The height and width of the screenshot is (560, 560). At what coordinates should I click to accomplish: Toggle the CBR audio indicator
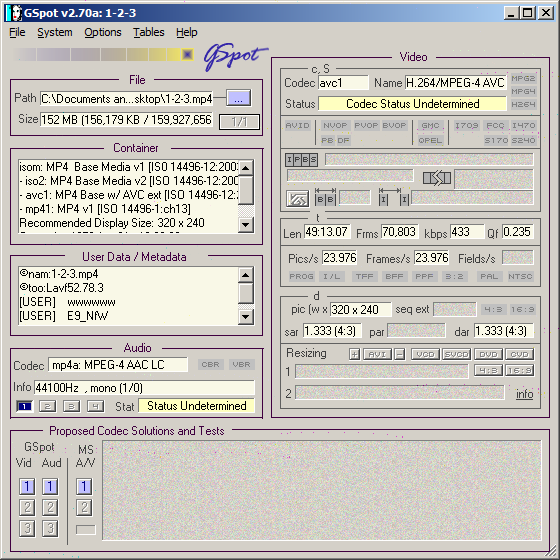click(210, 365)
